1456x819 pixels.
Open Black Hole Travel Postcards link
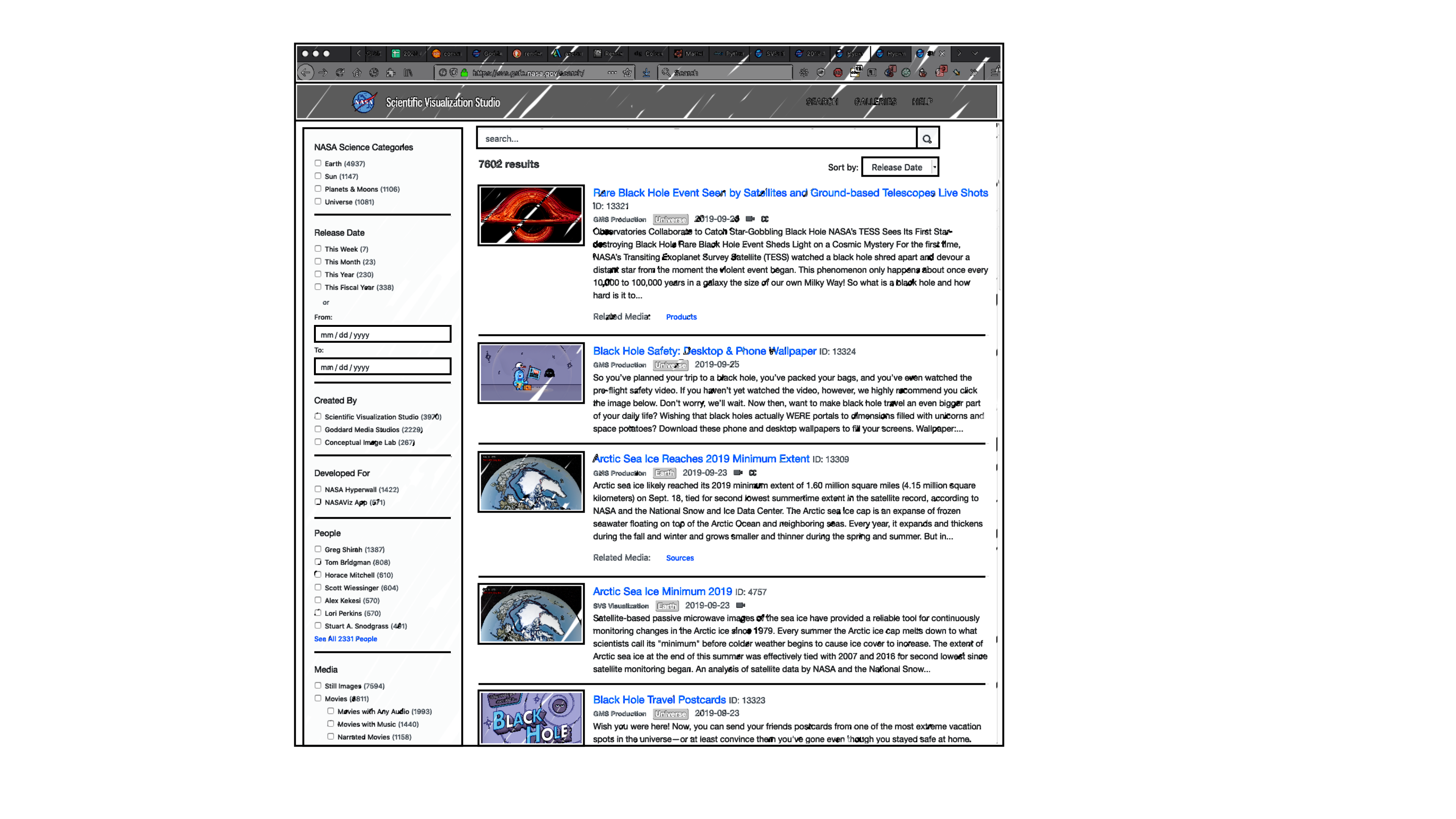click(x=659, y=700)
